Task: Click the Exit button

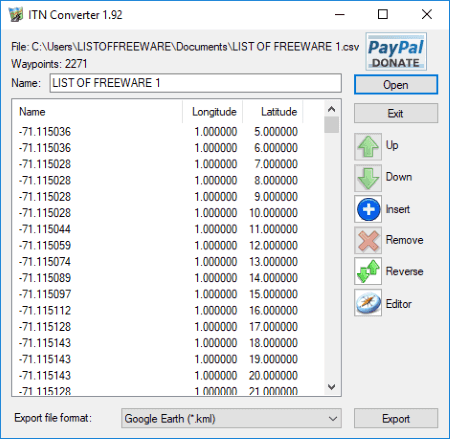Action: point(396,113)
